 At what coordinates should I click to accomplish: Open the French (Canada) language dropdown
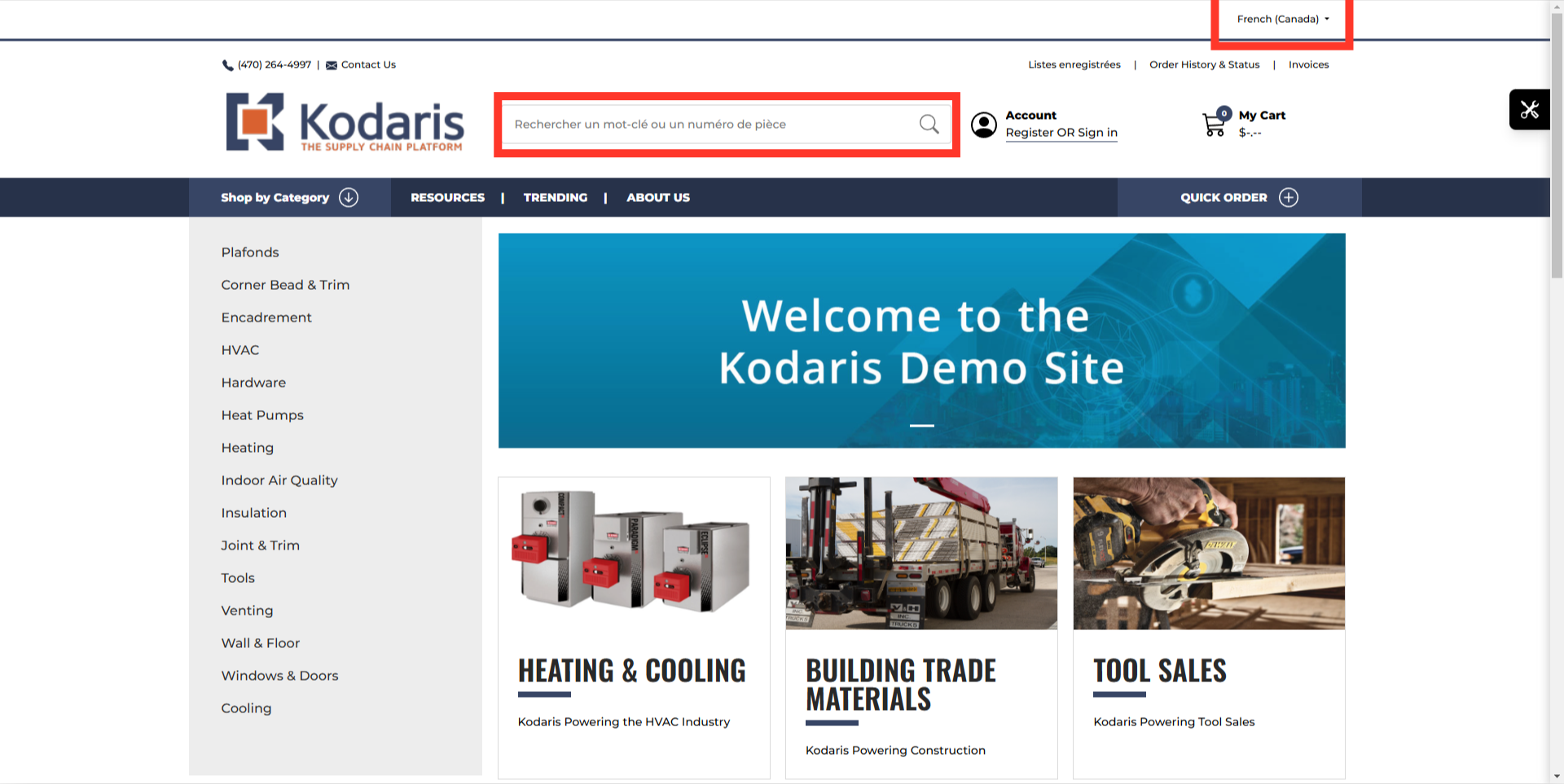coord(1282,19)
